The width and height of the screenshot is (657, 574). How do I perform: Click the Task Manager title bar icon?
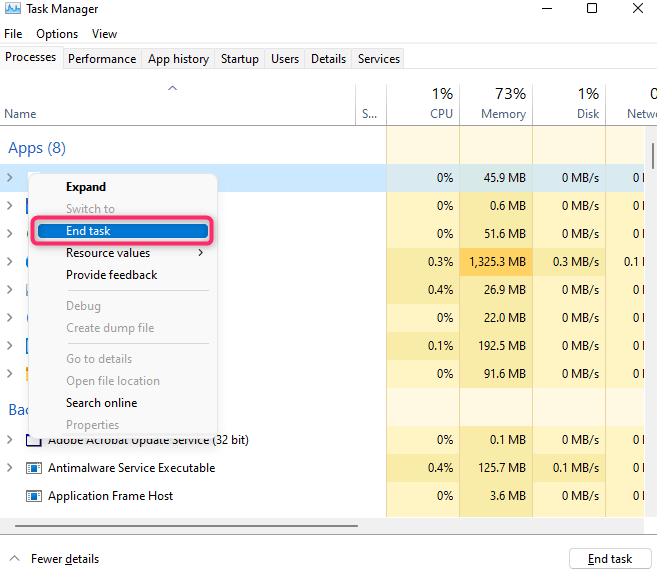coord(13,9)
